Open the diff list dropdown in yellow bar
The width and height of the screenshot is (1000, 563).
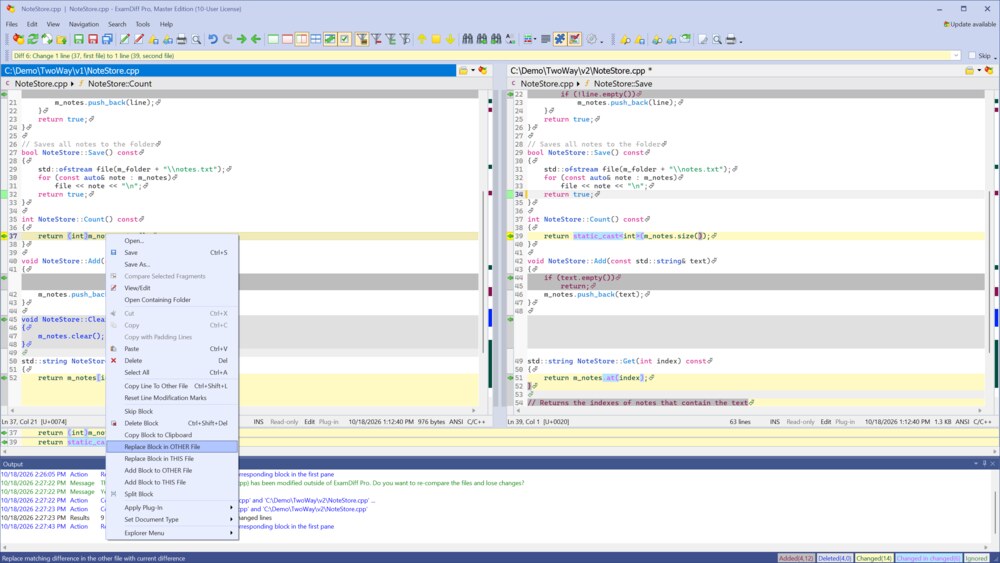click(955, 55)
